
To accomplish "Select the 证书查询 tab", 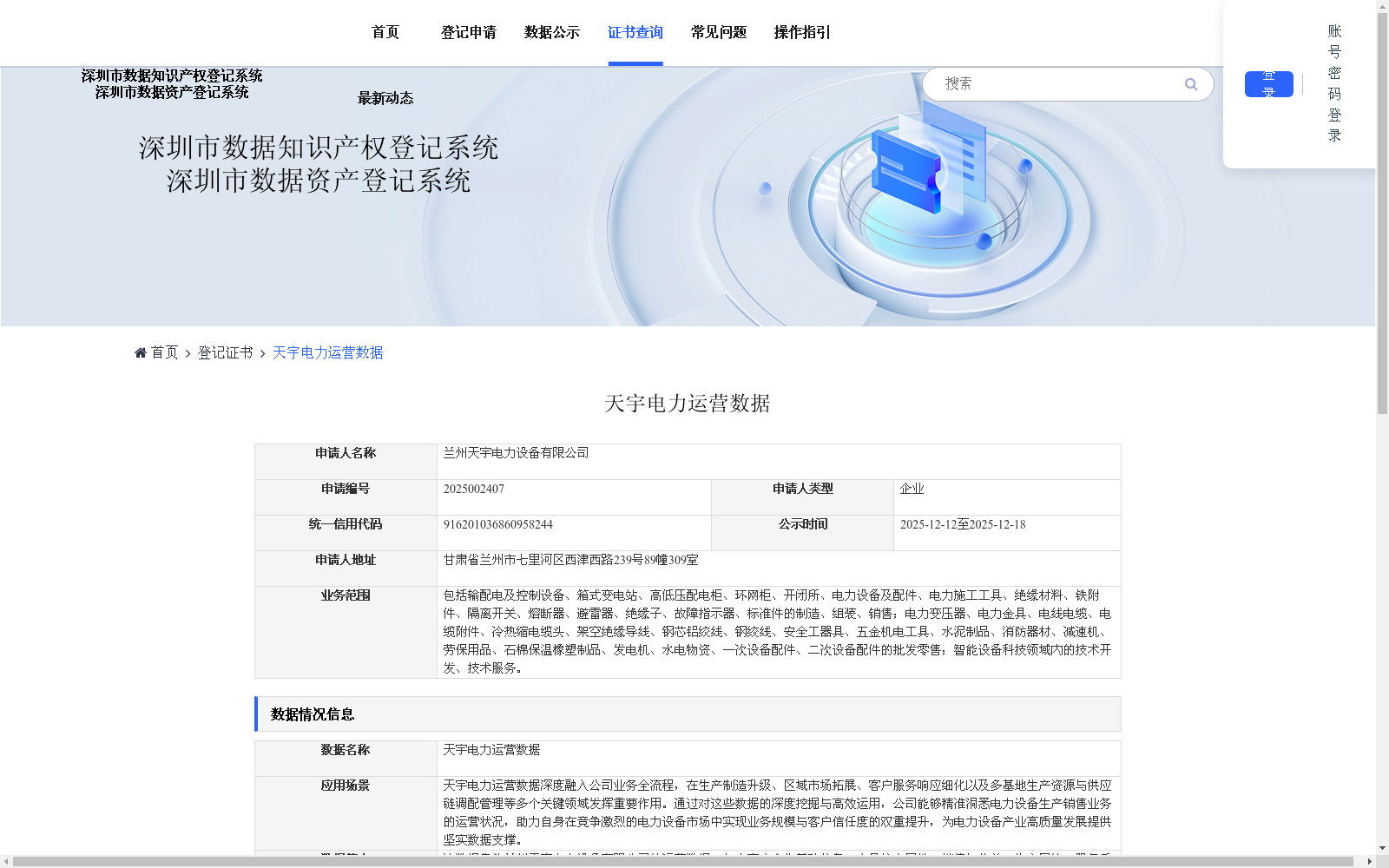I will (635, 32).
